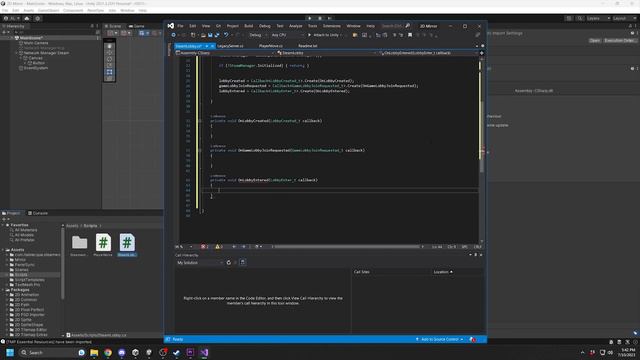Click the Undo icon in Visual Studio toolbar
Image resolution: width=640 pixels, height=360 pixels.
pyautogui.click(x=225, y=35)
